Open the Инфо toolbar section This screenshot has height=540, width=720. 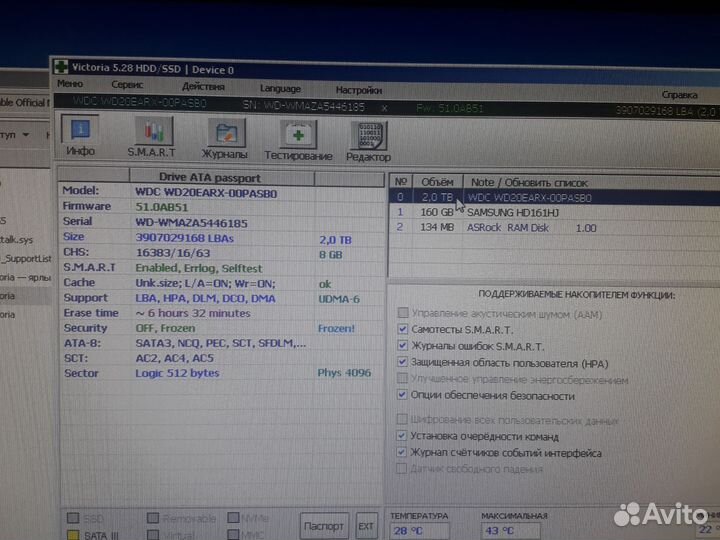point(80,136)
